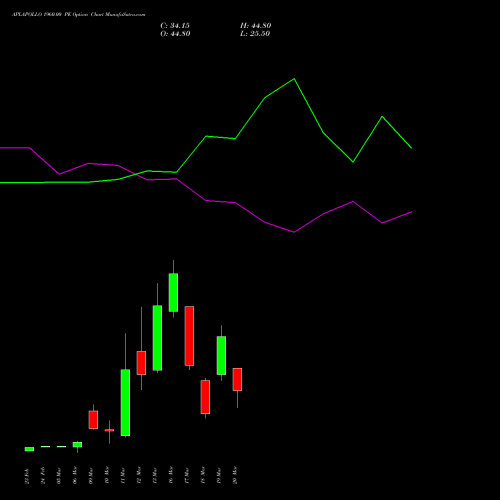Click the 24 Feb date label
Image resolution: width=500 pixels, height=500 pixels.
(x=43, y=476)
